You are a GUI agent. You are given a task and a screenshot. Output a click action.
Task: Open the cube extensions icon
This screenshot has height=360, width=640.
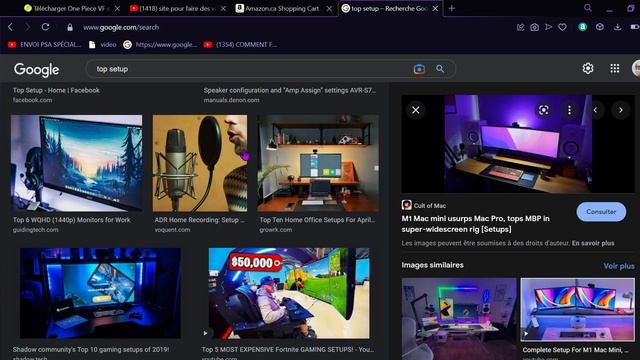pyautogui.click(x=600, y=27)
